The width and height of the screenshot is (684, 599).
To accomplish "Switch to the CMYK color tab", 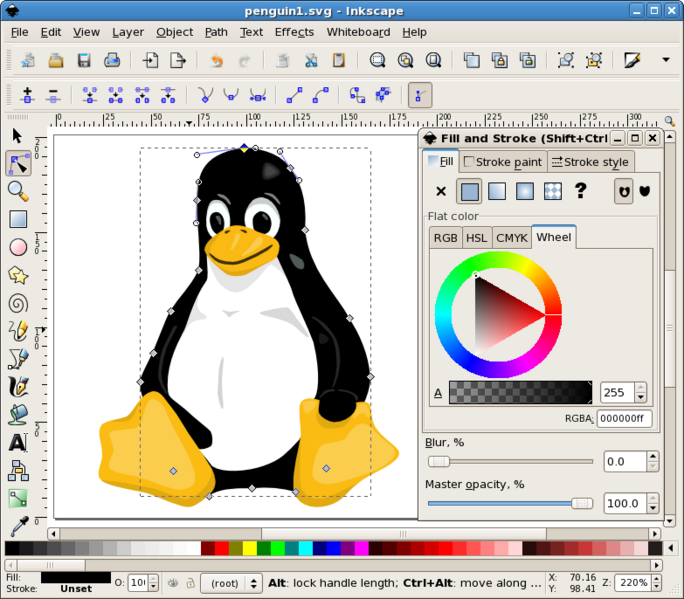I will (x=512, y=238).
